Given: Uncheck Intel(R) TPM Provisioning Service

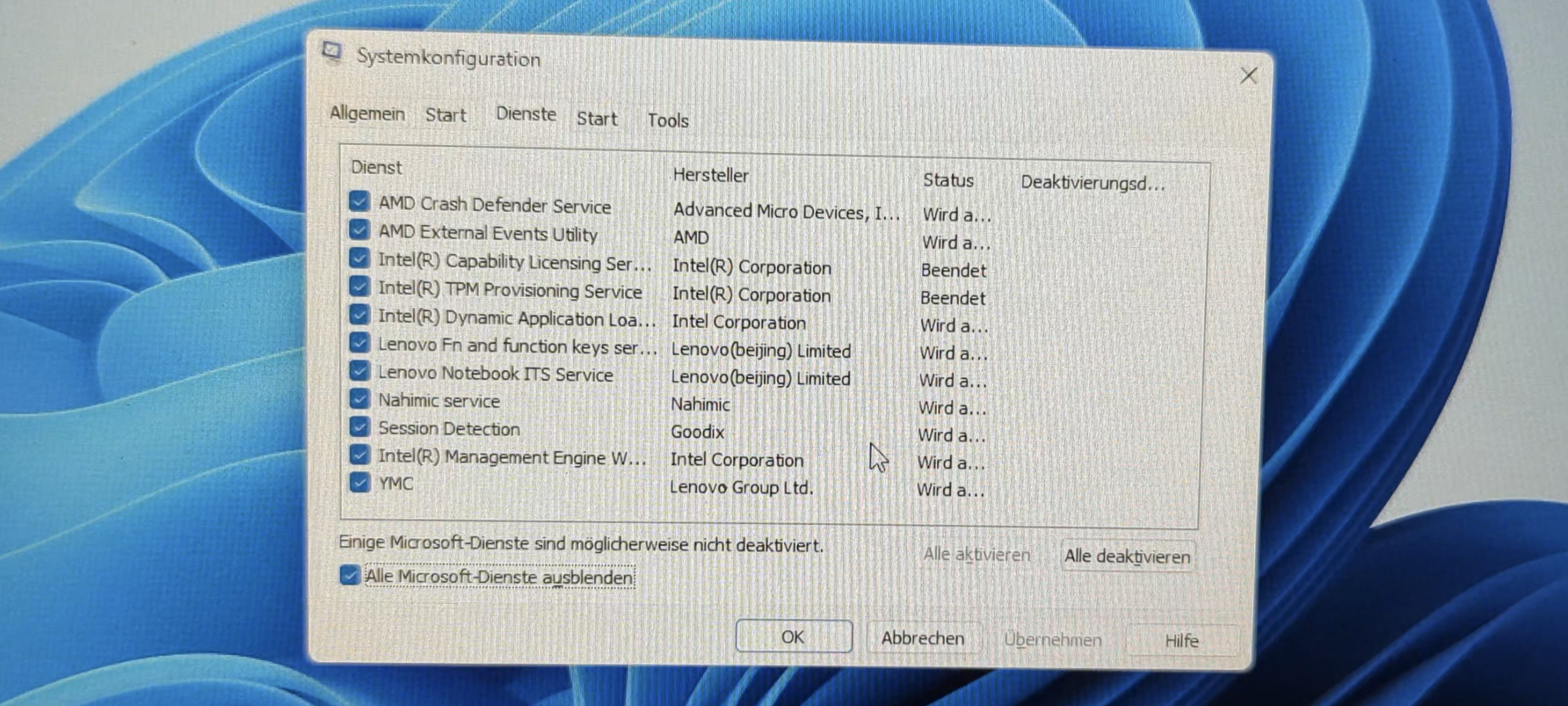Looking at the screenshot, I should pos(359,286).
